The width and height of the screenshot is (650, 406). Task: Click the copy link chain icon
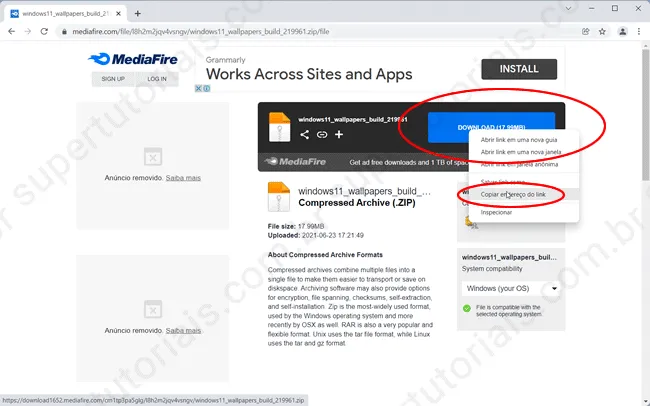(321, 134)
